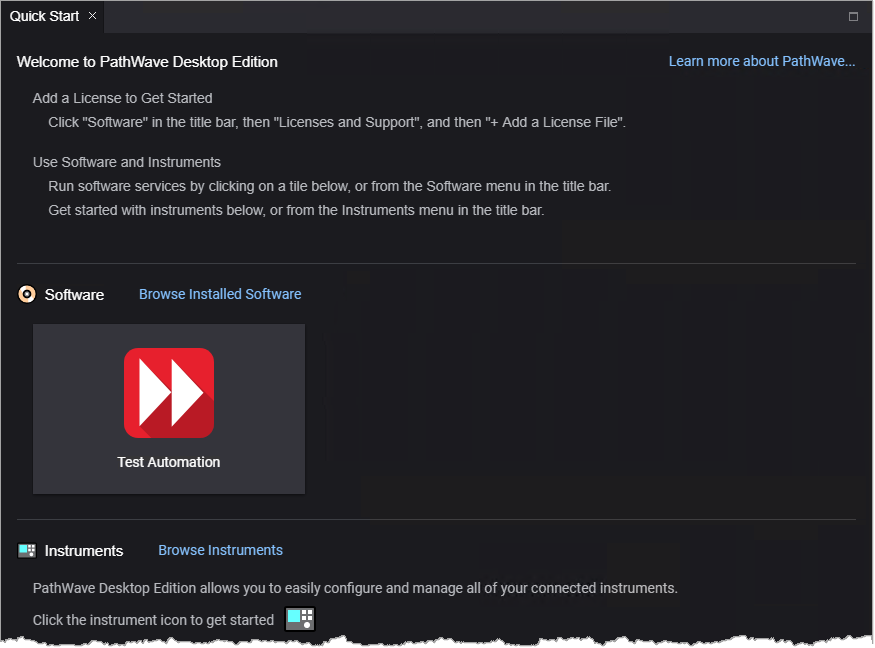The image size is (875, 648).
Task: Close the Quick Start tab
Action: click(92, 16)
